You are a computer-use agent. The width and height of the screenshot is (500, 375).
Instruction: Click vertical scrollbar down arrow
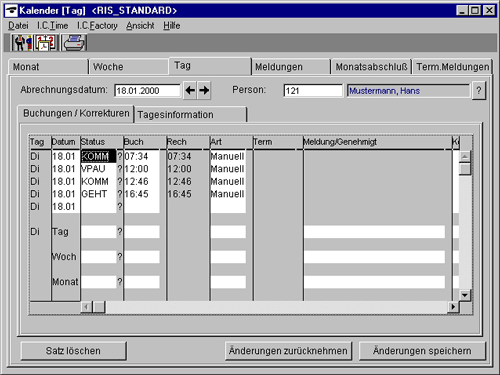pyautogui.click(x=465, y=295)
